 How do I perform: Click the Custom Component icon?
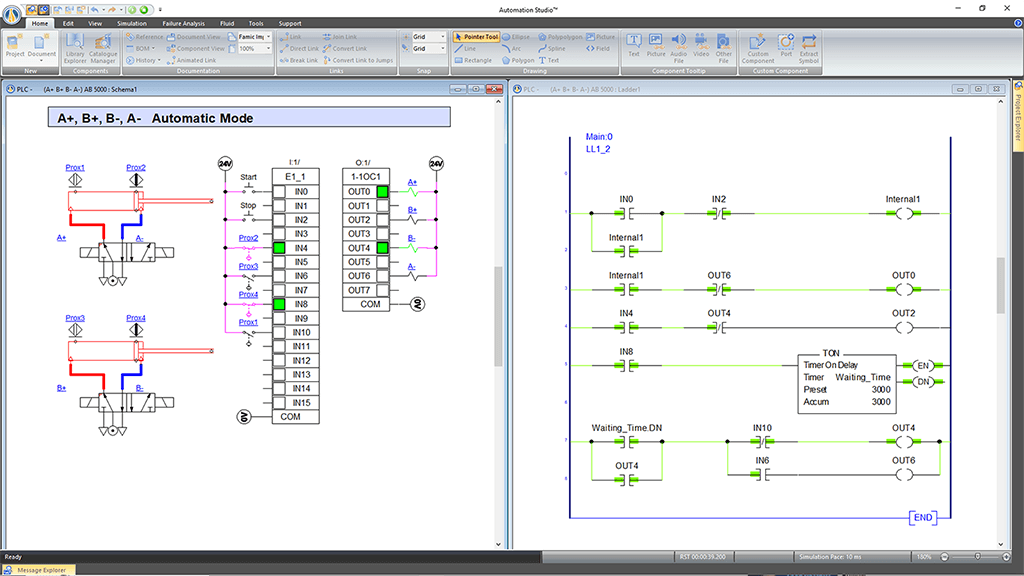pyautogui.click(x=758, y=47)
